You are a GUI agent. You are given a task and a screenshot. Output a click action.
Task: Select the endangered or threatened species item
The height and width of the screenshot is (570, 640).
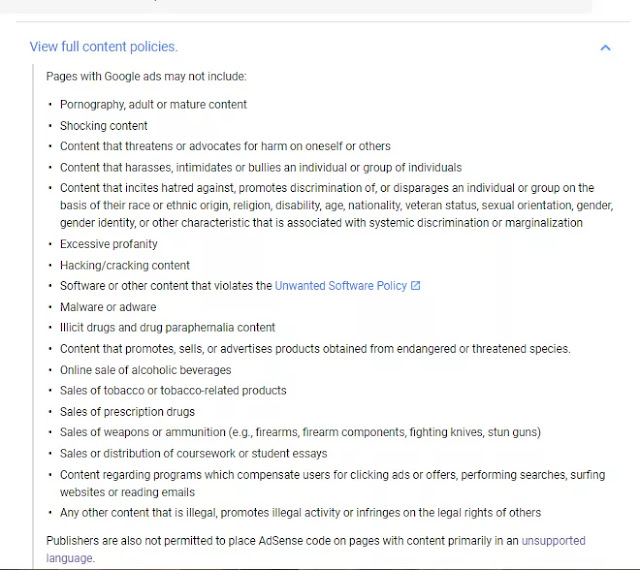(315, 349)
